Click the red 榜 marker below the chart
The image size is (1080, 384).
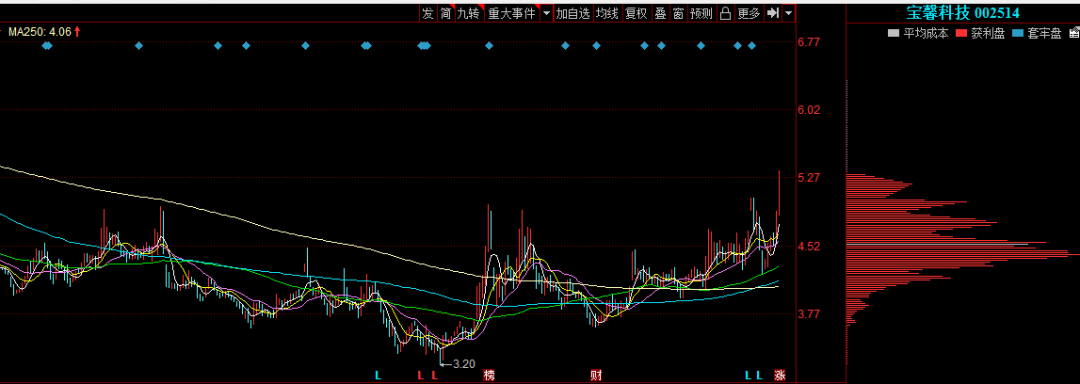489,376
